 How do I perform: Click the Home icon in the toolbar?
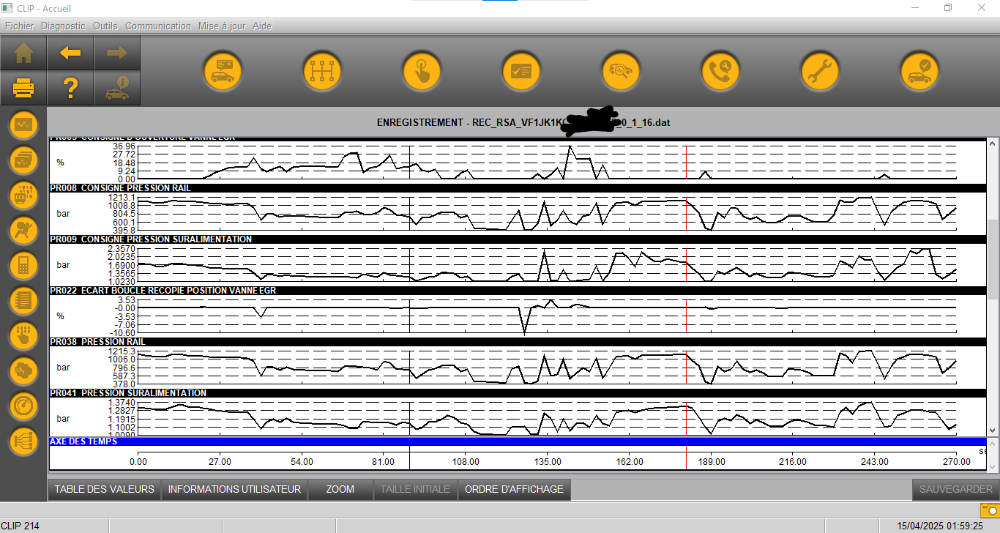[x=23, y=53]
